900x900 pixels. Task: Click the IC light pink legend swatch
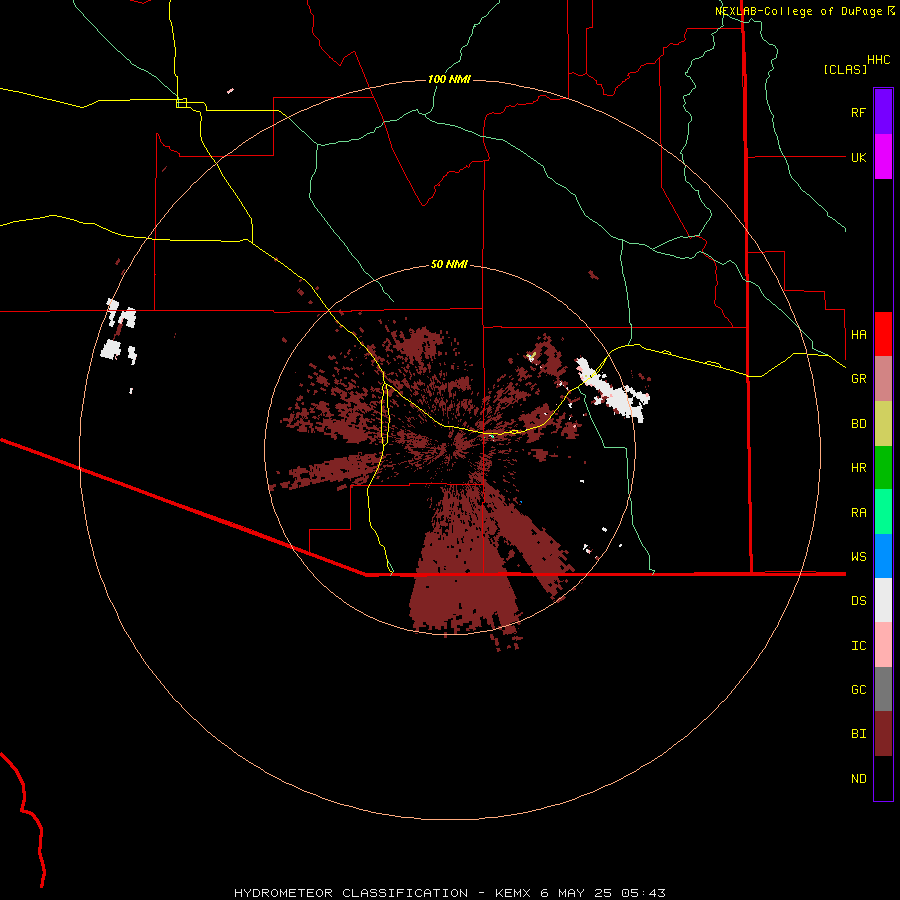[883, 645]
